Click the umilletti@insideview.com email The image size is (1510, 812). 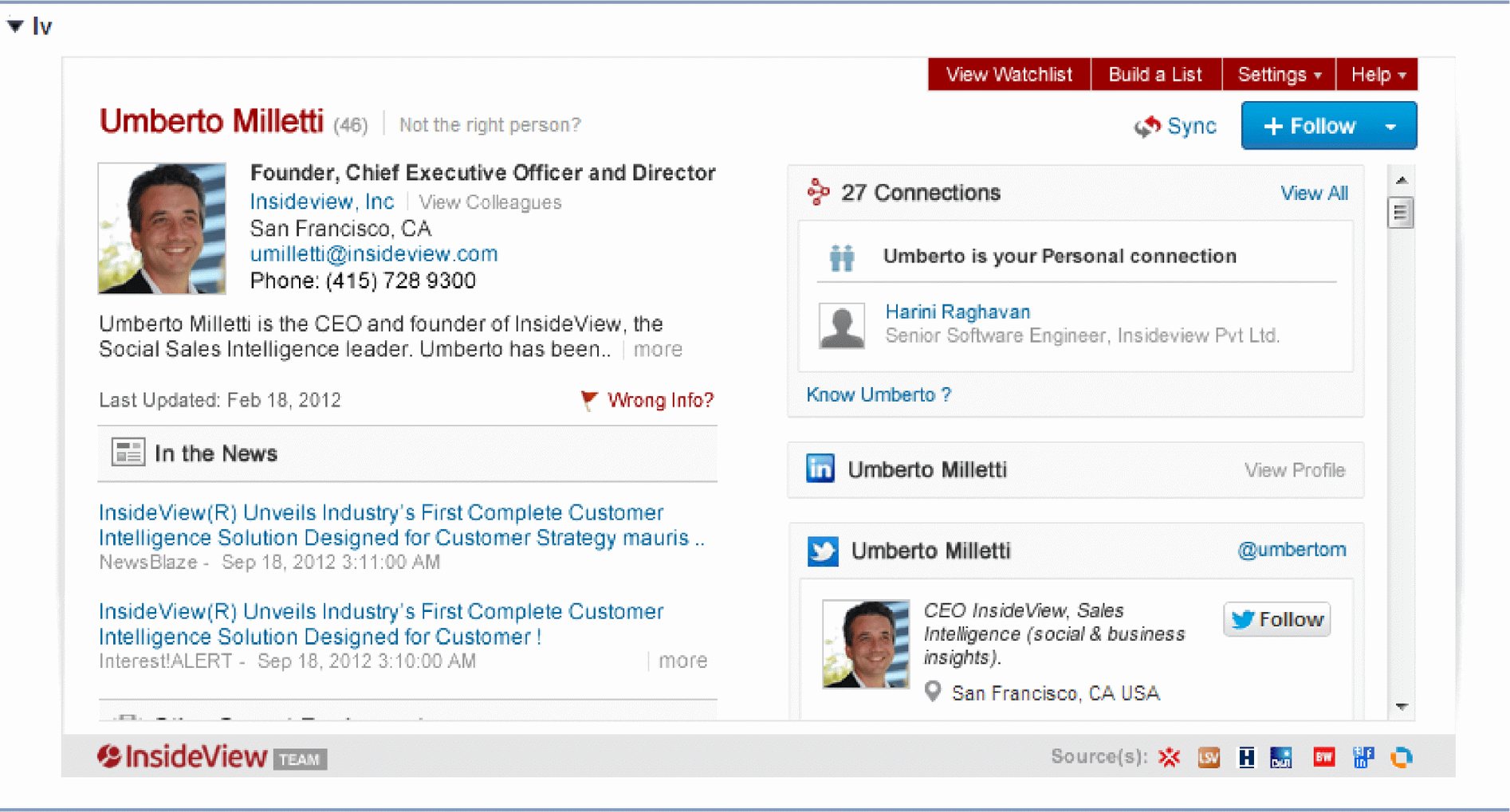click(374, 254)
